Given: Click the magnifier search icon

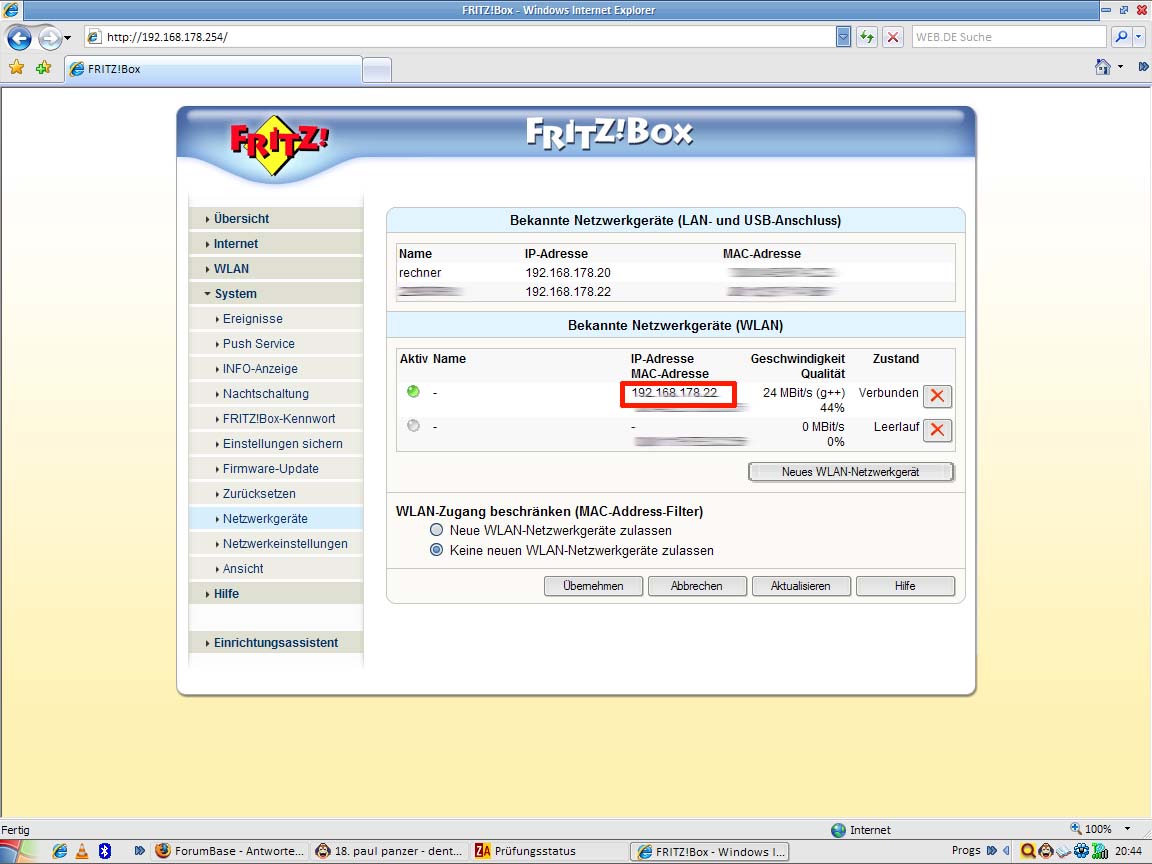Looking at the screenshot, I should 1120,37.
